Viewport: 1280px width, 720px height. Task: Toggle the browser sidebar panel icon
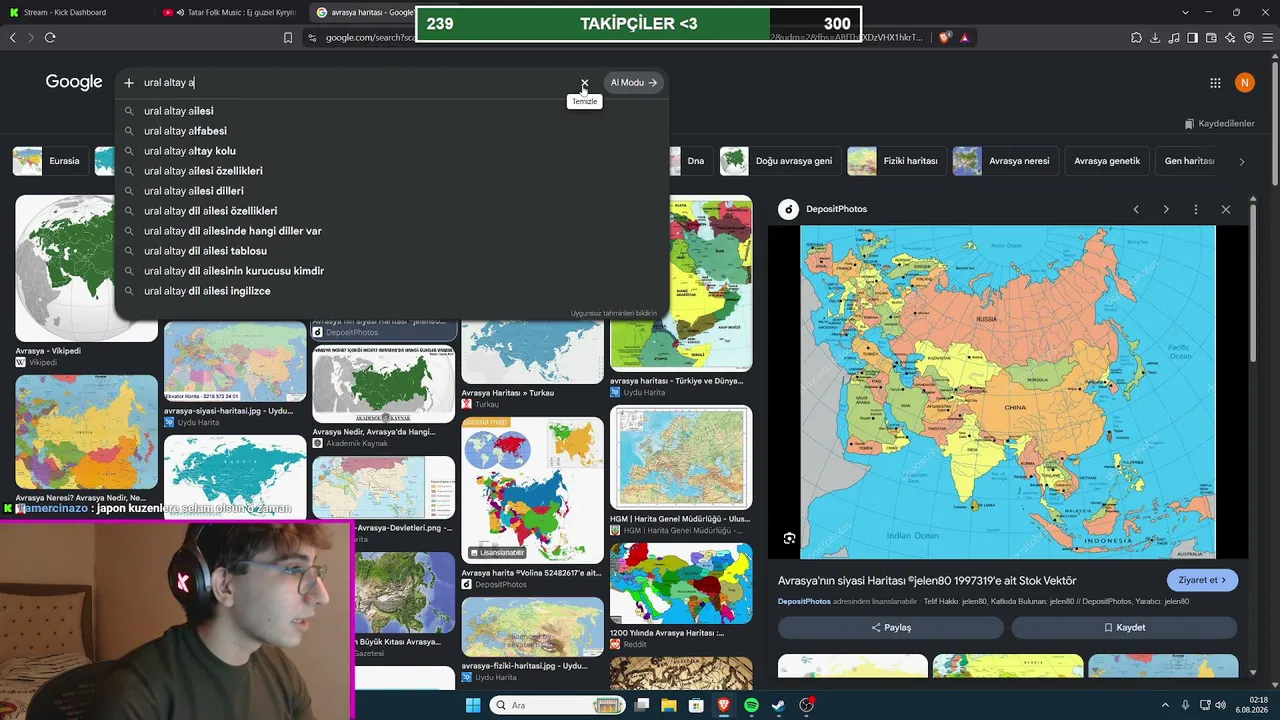pos(1192,38)
